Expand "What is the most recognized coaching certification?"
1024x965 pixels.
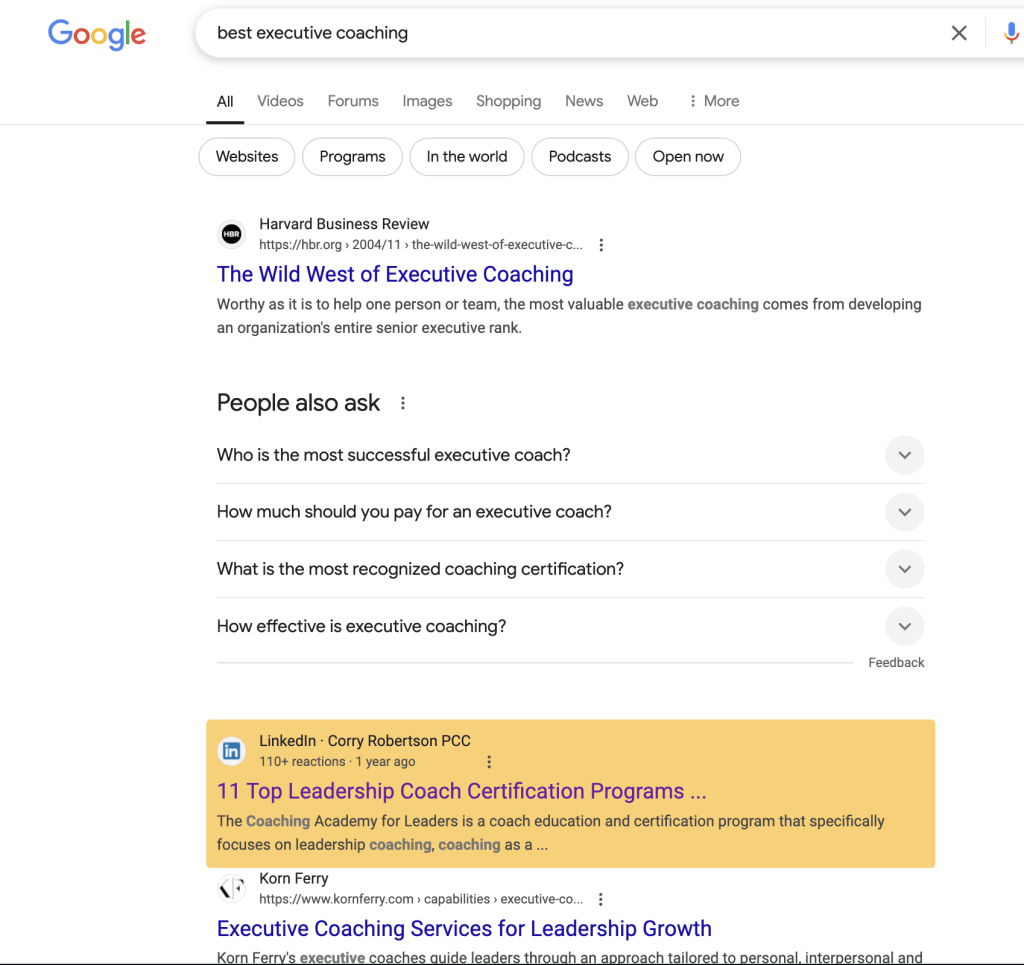pos(570,569)
